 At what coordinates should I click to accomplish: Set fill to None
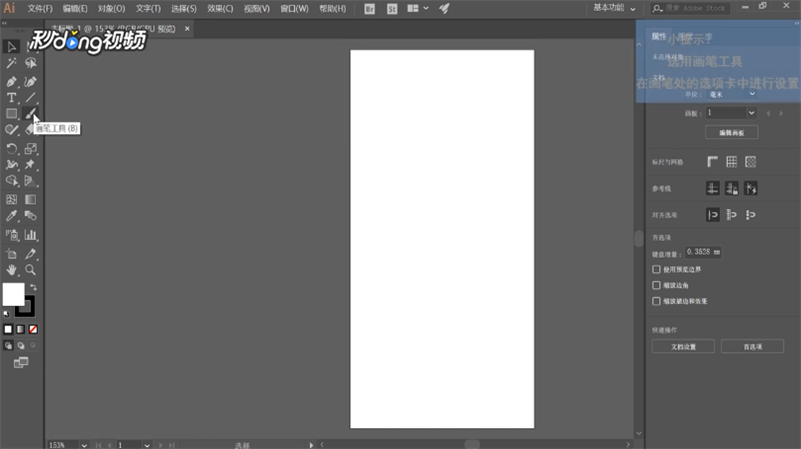coord(33,329)
